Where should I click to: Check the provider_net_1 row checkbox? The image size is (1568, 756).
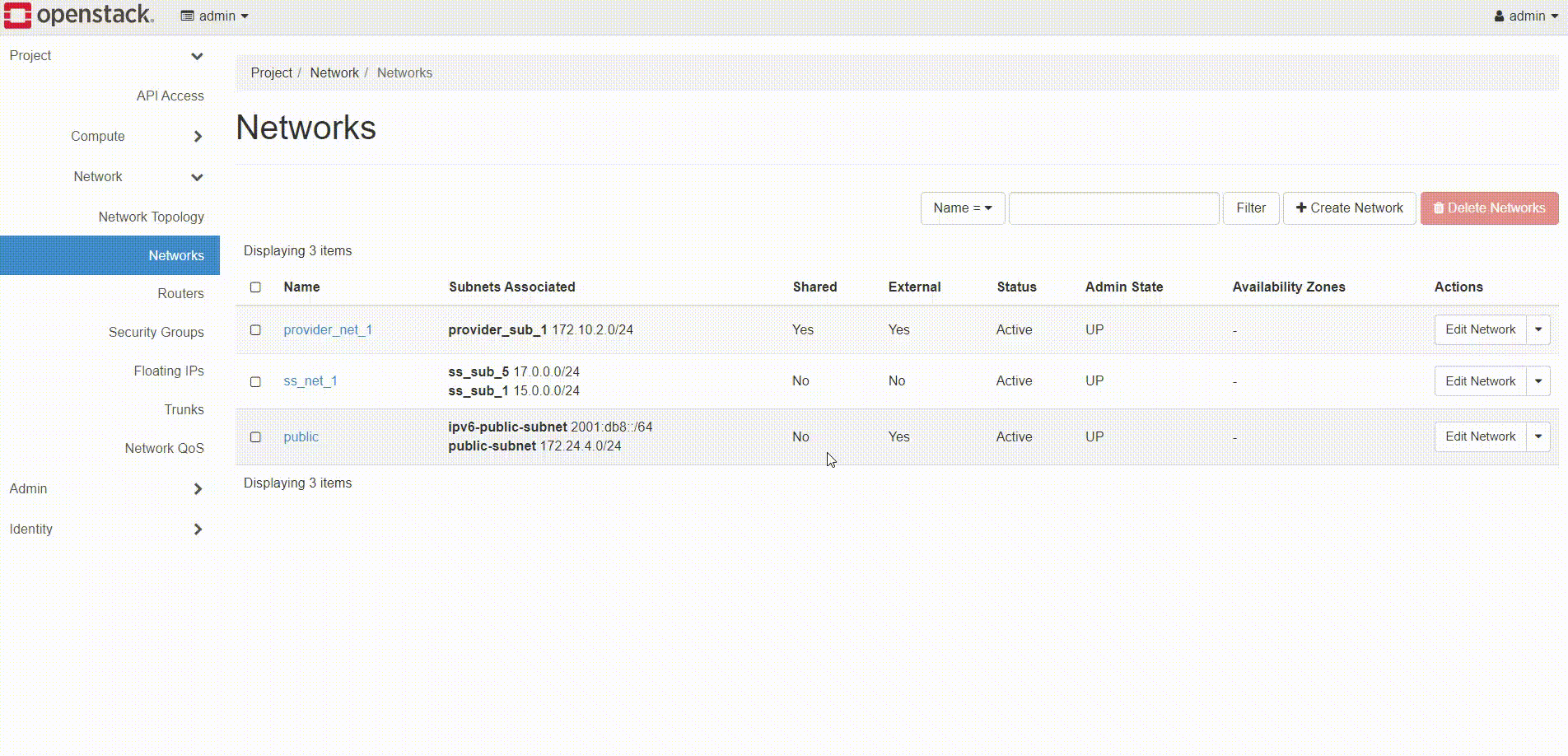tap(255, 330)
